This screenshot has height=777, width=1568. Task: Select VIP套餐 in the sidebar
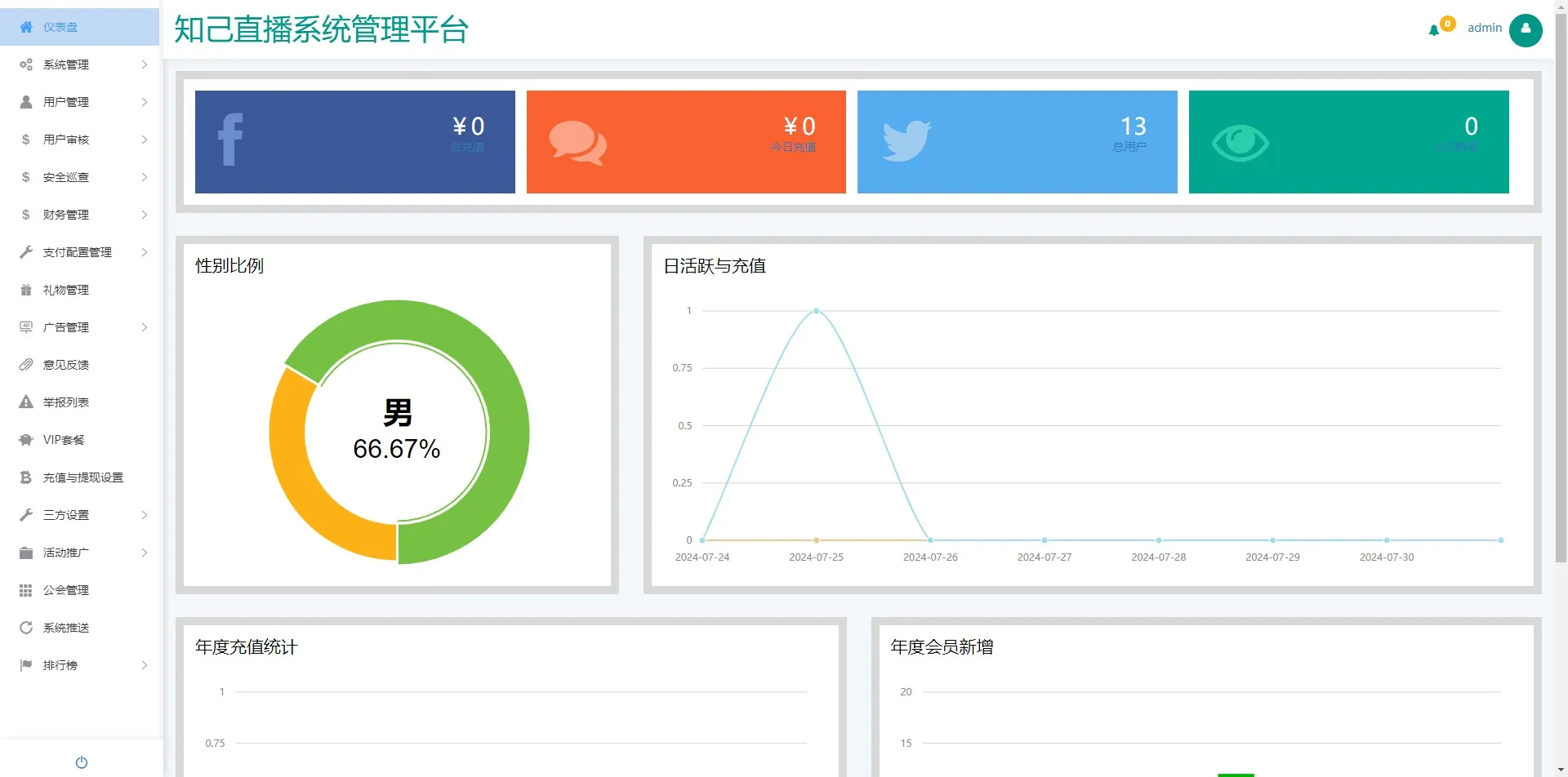click(x=64, y=440)
